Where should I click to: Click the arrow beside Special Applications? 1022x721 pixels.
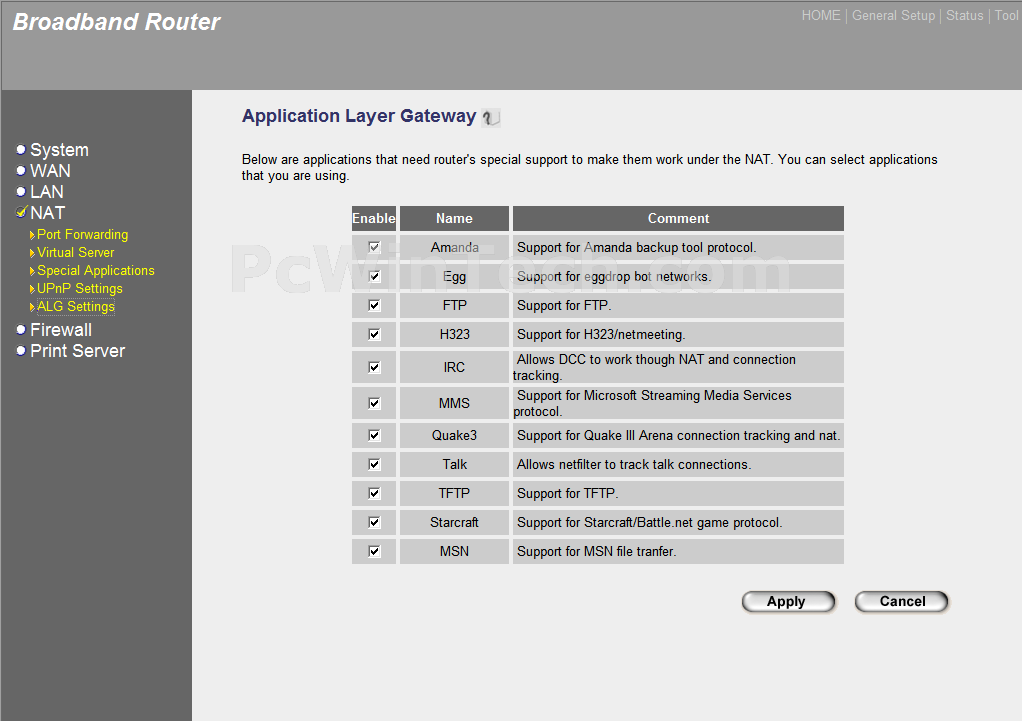(32, 271)
